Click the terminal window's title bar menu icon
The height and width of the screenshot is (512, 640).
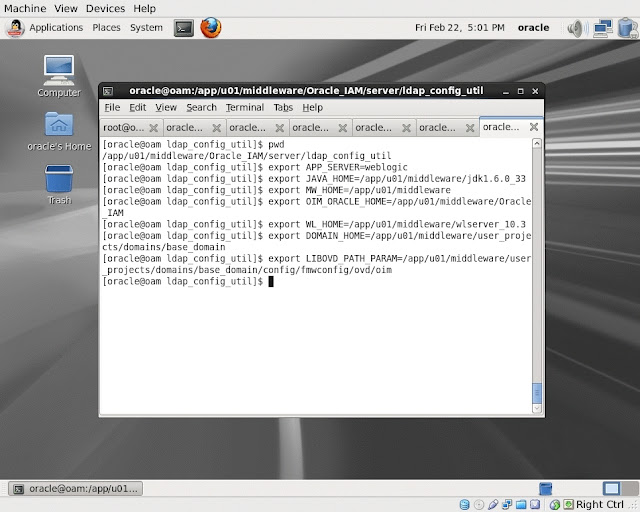click(108, 91)
